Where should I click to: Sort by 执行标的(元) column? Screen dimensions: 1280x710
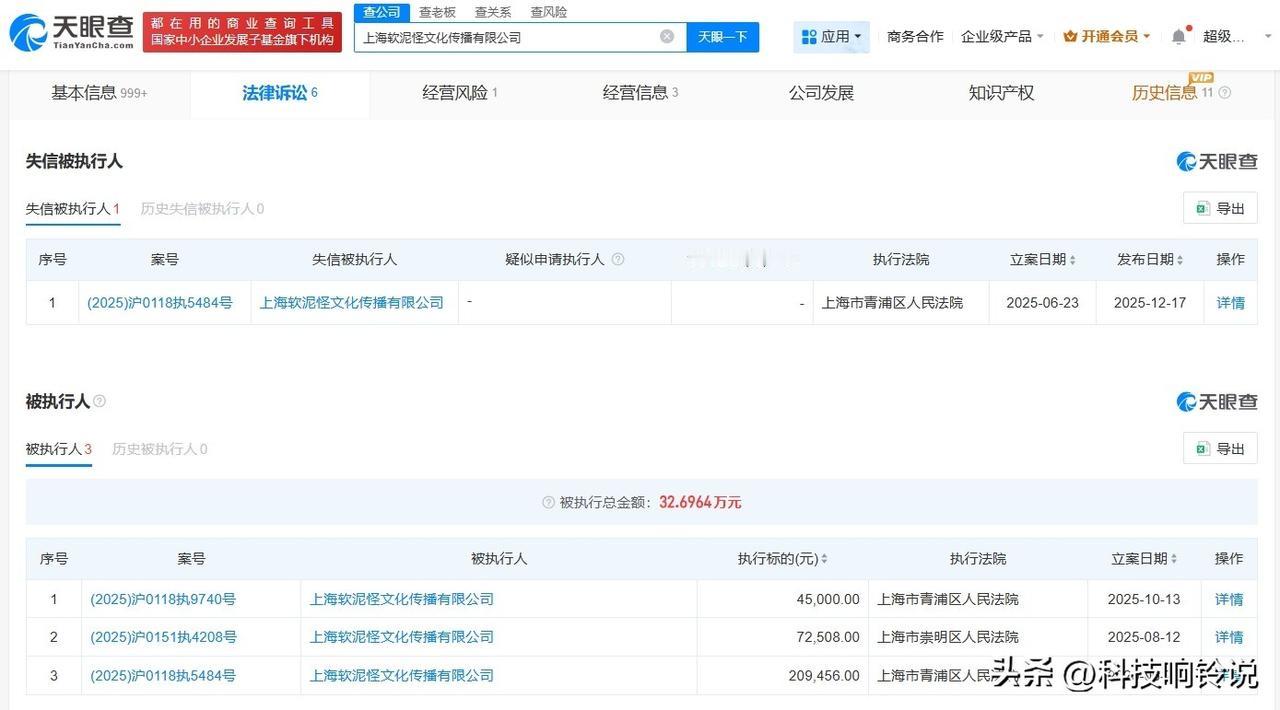pos(824,559)
